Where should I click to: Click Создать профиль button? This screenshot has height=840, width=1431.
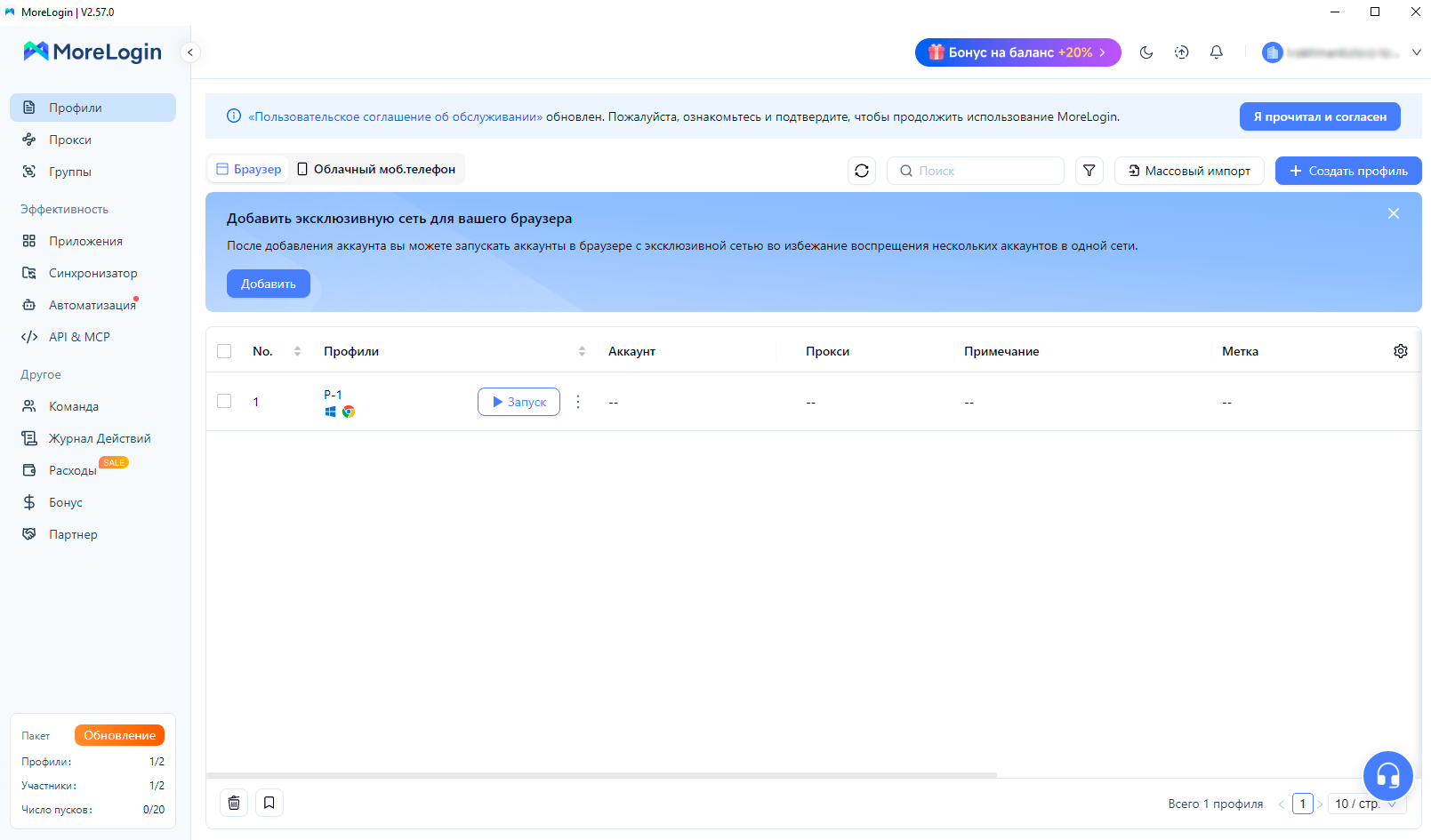1348,171
